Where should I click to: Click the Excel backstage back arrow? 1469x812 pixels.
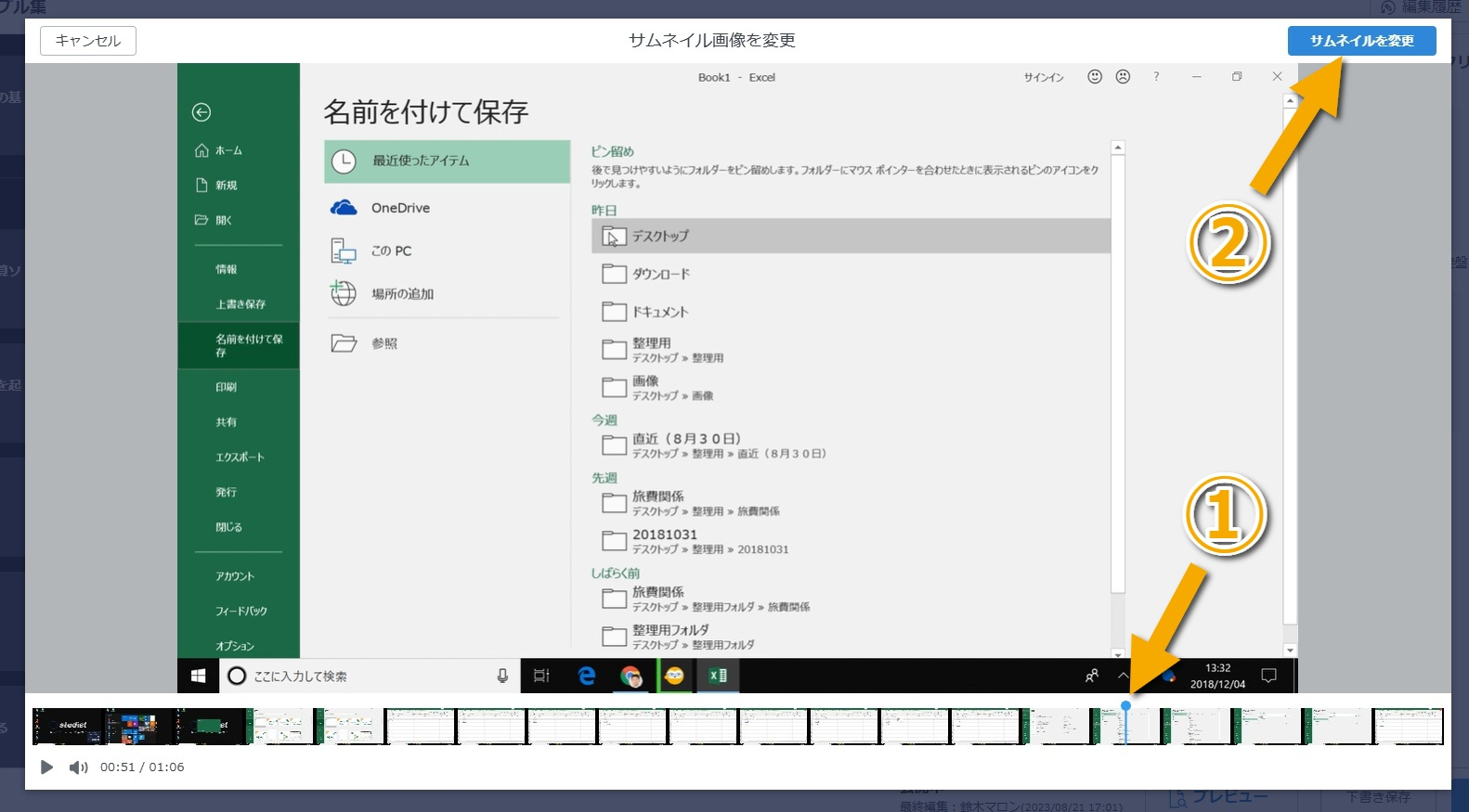click(201, 112)
